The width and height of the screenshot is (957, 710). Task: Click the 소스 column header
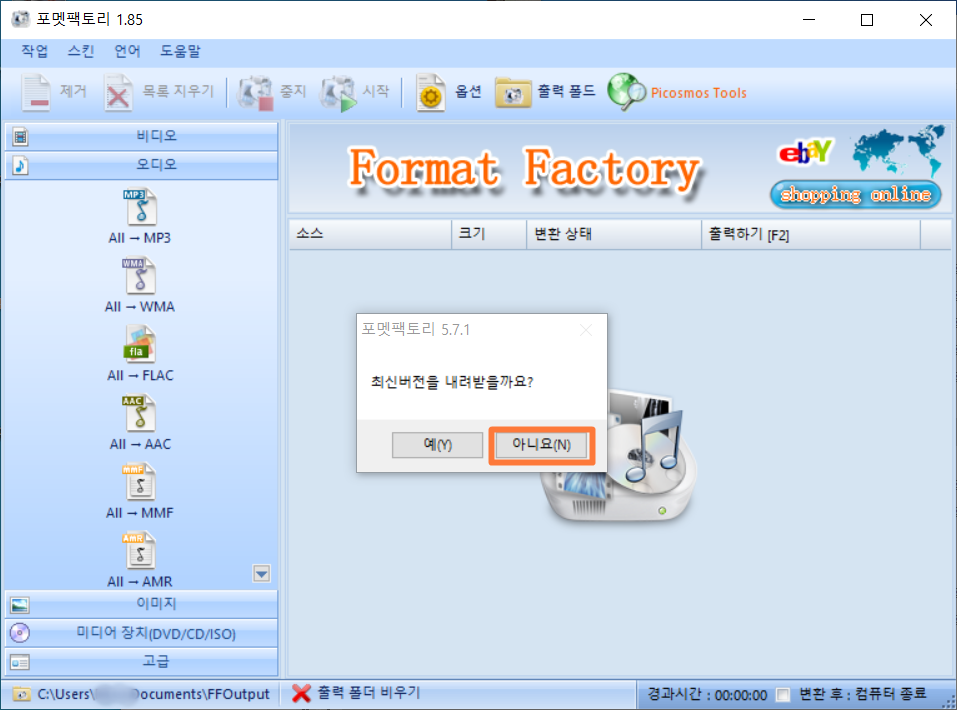(370, 234)
